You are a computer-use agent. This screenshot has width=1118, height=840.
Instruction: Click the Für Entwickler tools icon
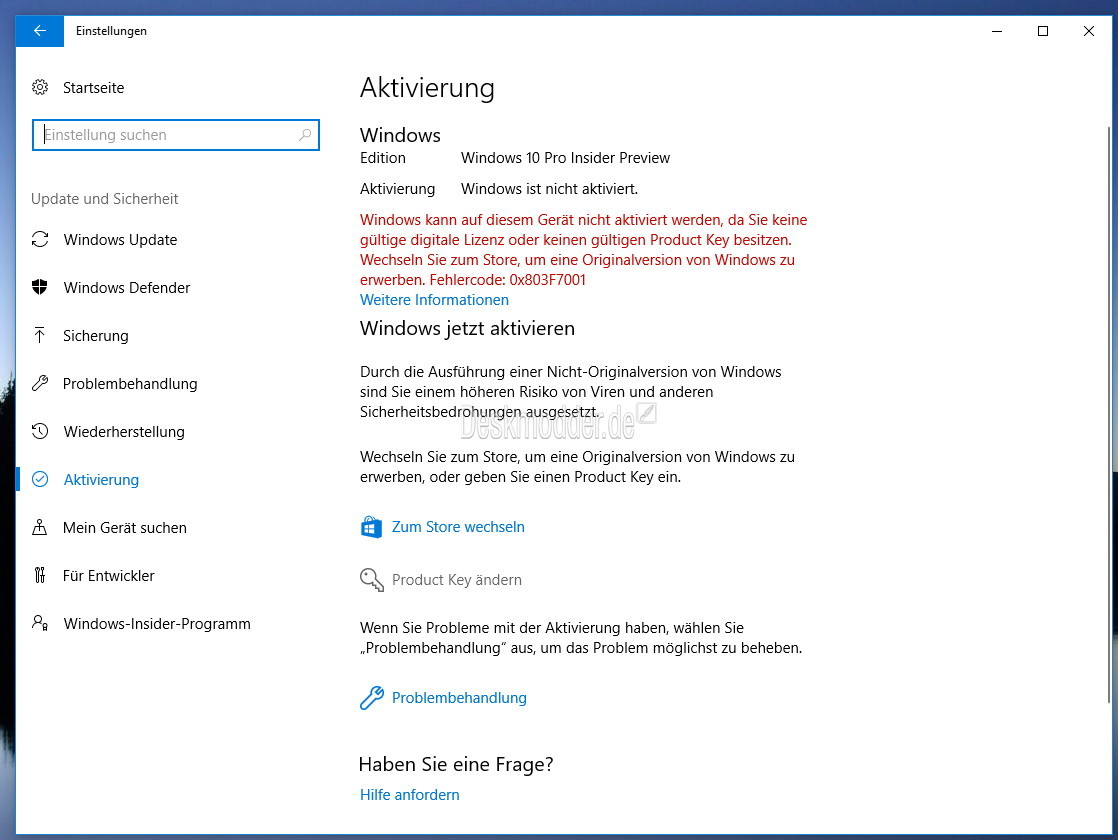pyautogui.click(x=40, y=575)
